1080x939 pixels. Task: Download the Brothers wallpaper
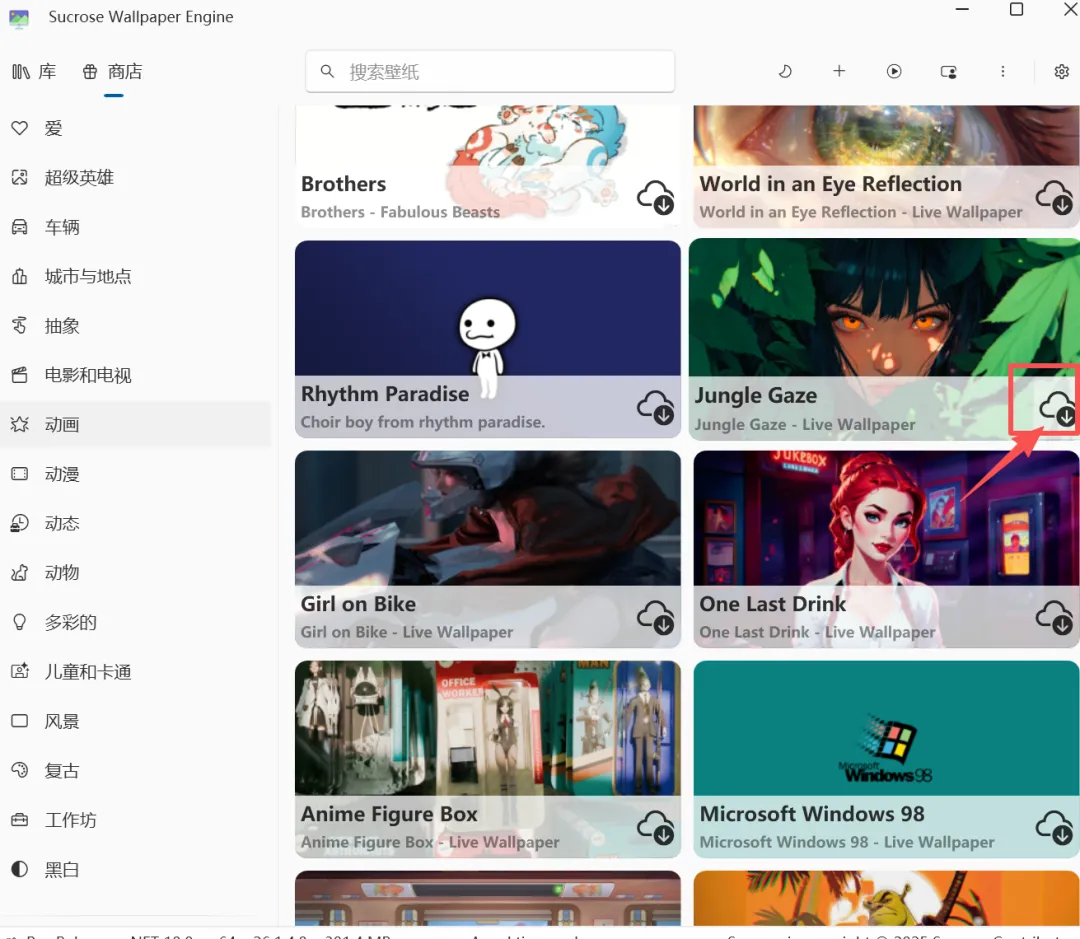tap(656, 198)
